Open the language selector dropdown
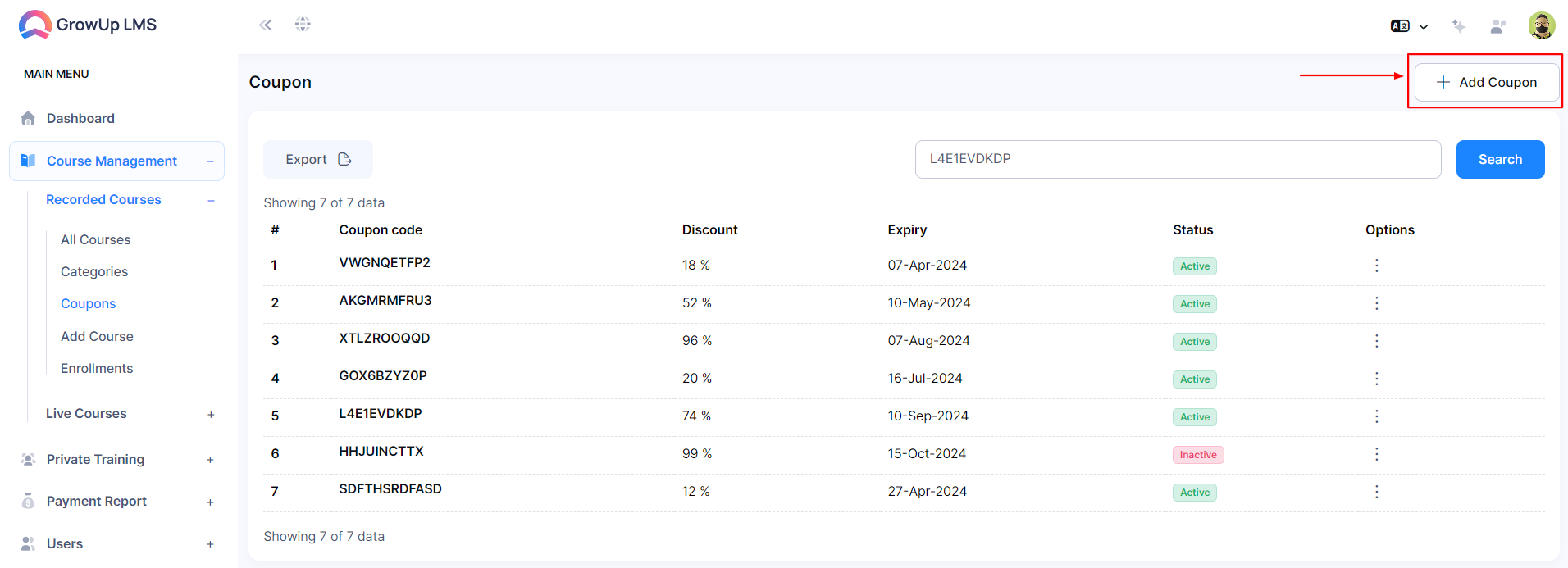 click(1409, 26)
